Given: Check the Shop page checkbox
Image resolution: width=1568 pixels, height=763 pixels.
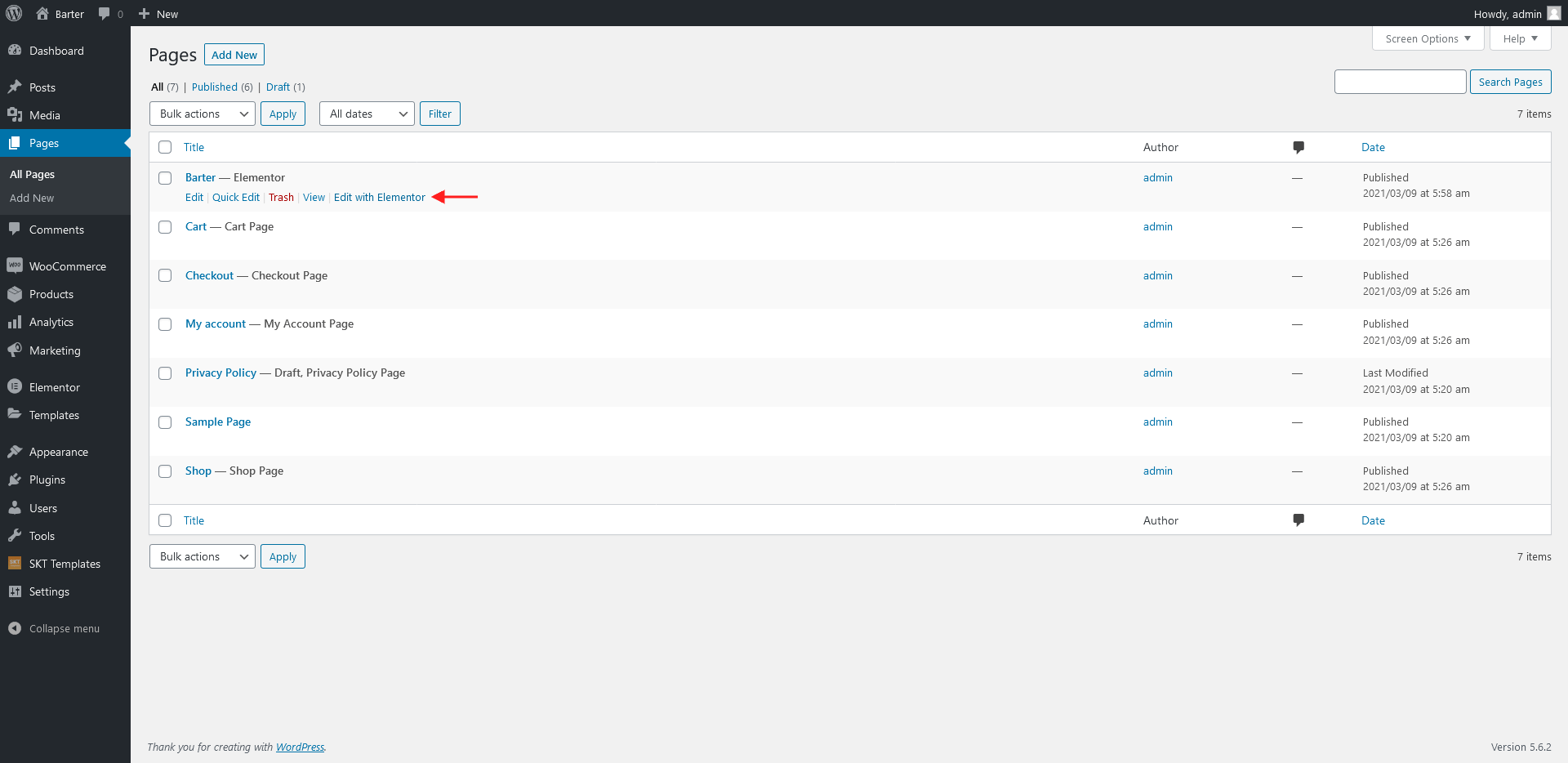Looking at the screenshot, I should coord(165,471).
